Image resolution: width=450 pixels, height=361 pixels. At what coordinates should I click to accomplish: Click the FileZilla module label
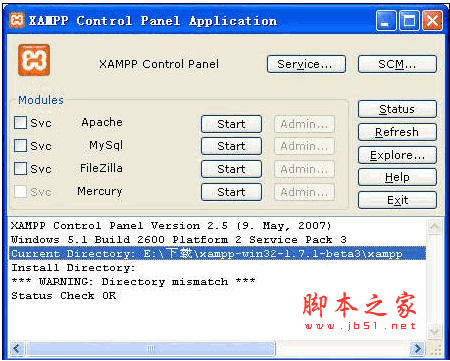[x=101, y=168]
